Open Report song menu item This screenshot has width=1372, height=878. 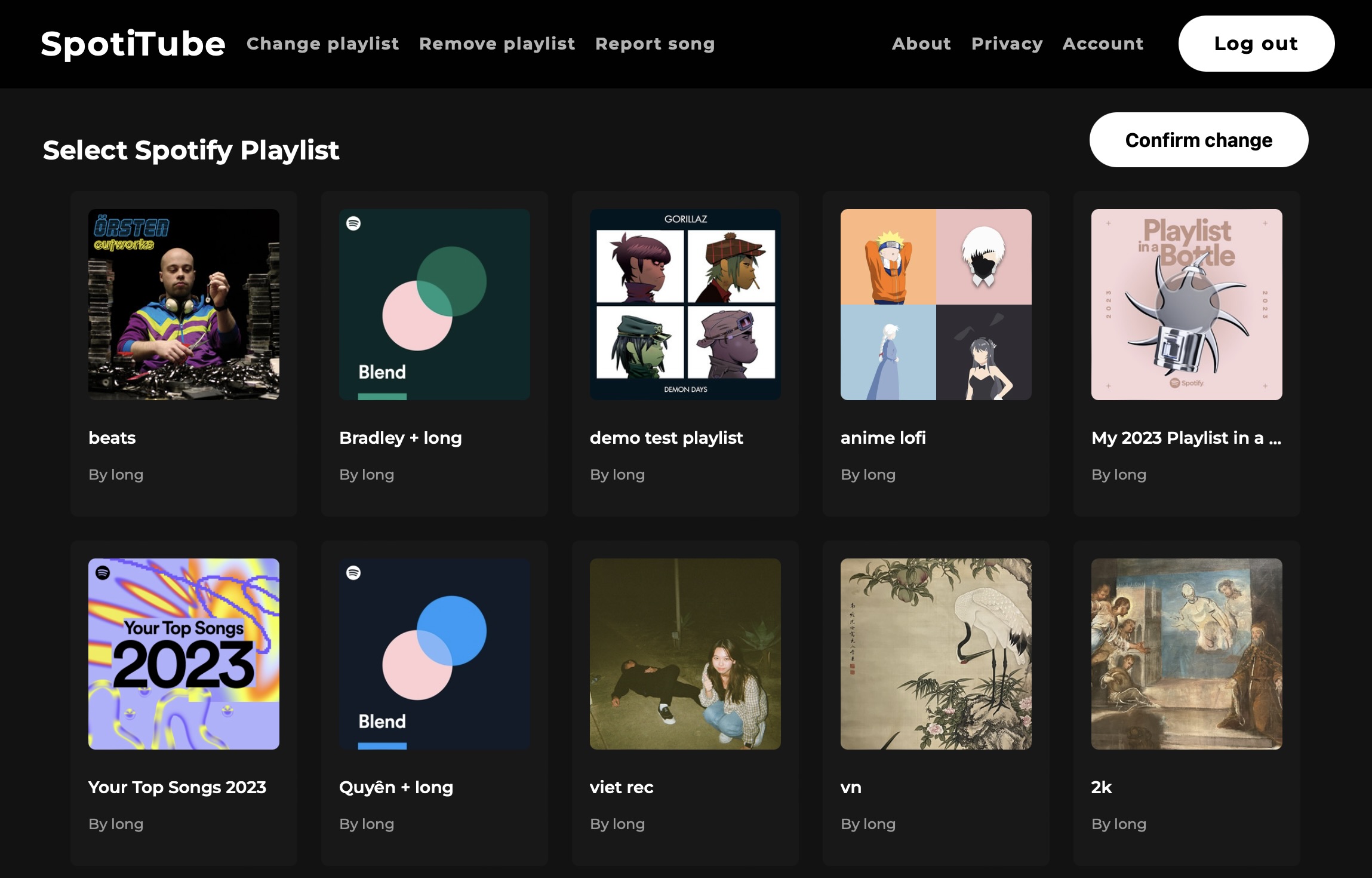point(655,44)
